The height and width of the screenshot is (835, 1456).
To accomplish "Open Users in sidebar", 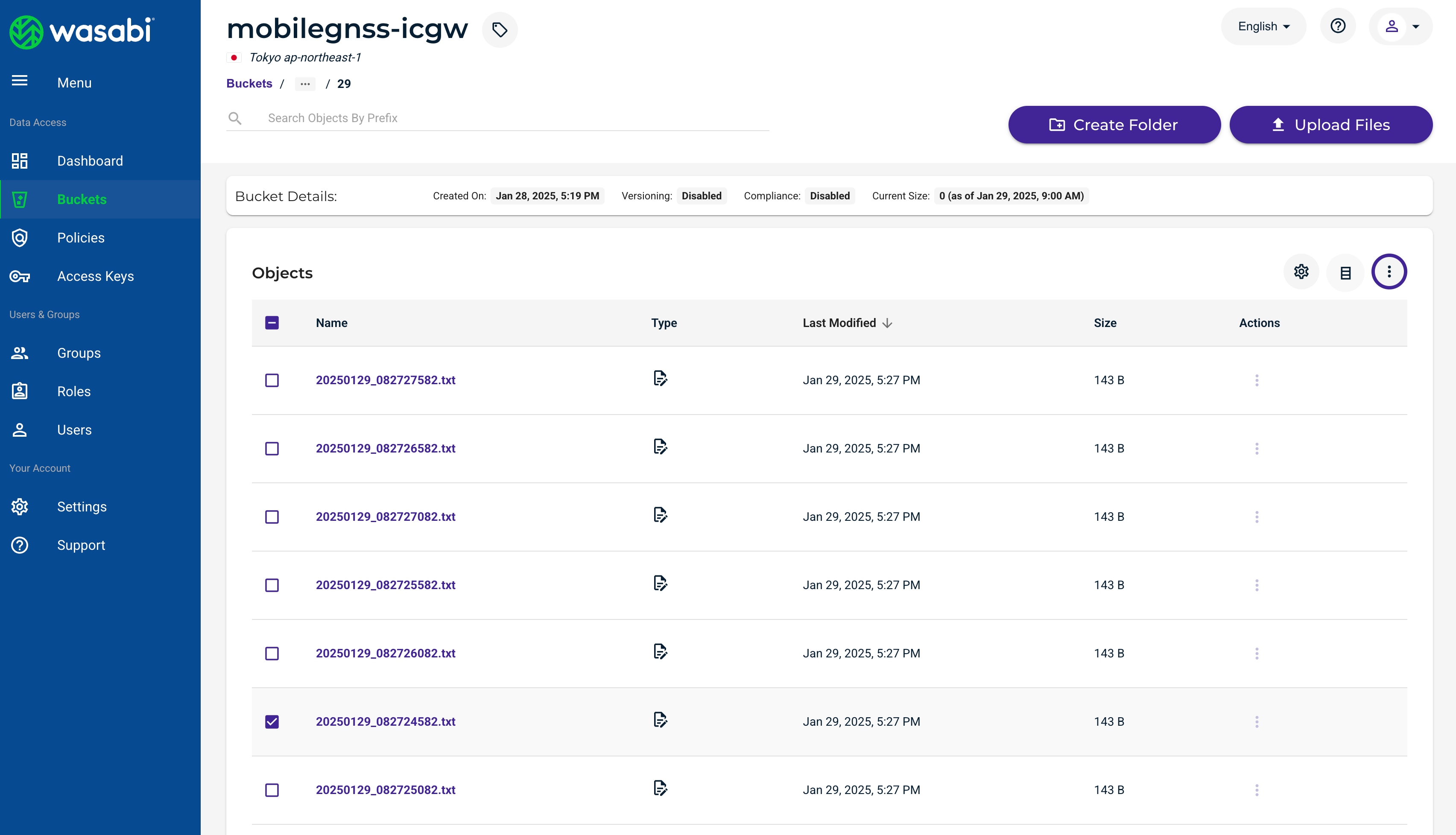I will 100,429.
